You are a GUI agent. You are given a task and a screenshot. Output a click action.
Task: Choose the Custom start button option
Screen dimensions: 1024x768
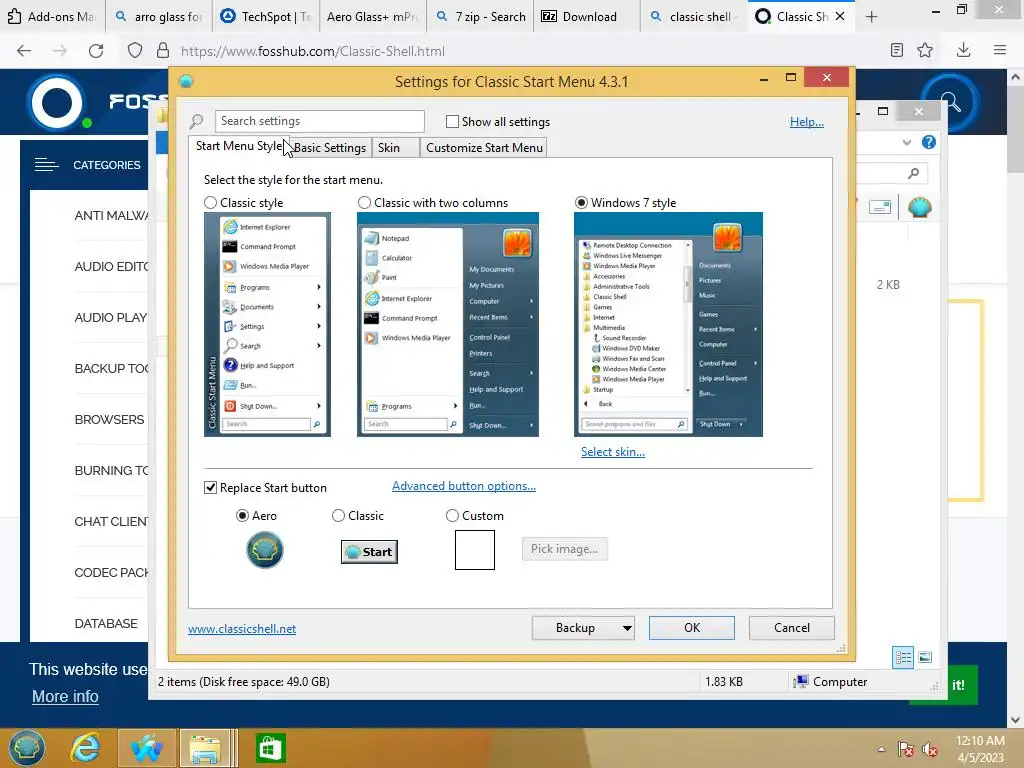tap(452, 516)
